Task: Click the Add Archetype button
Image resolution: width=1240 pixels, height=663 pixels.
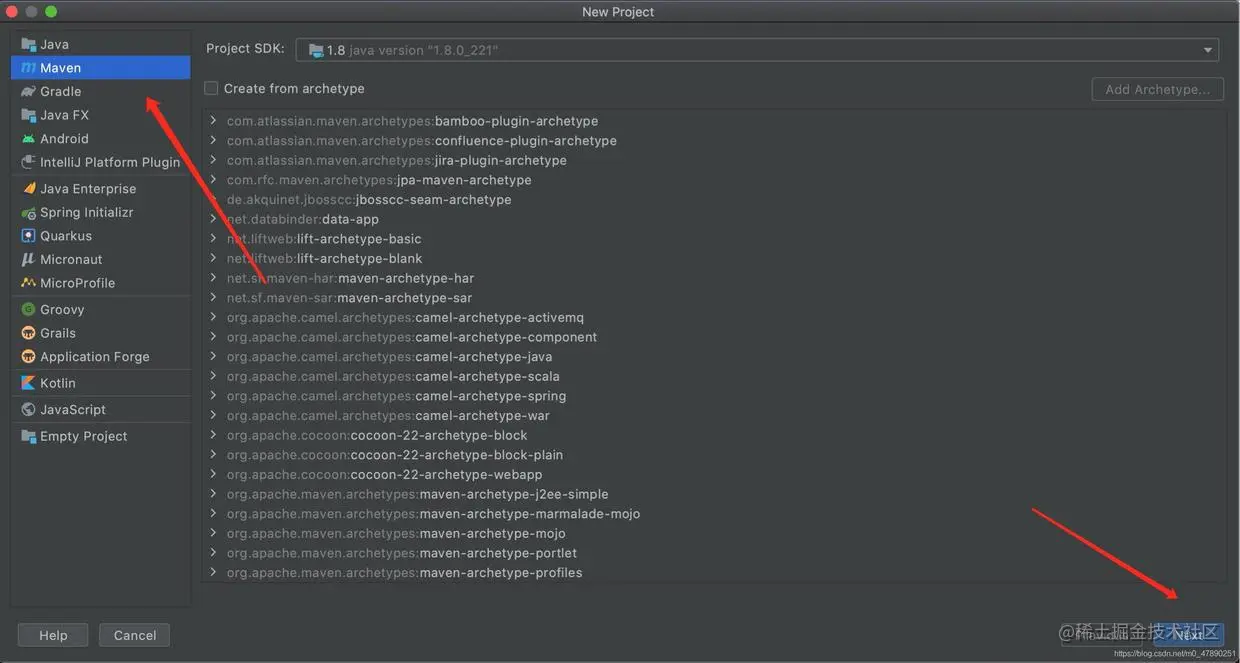Action: click(1158, 89)
